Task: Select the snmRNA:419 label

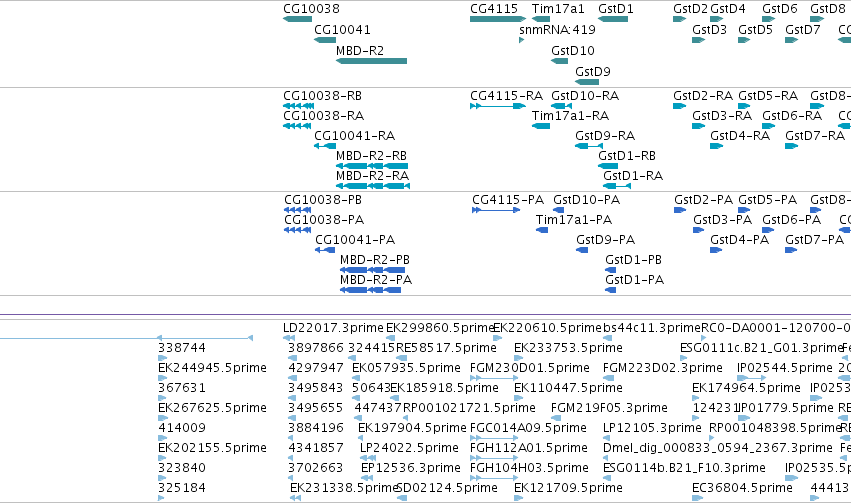Action: [x=557, y=30]
